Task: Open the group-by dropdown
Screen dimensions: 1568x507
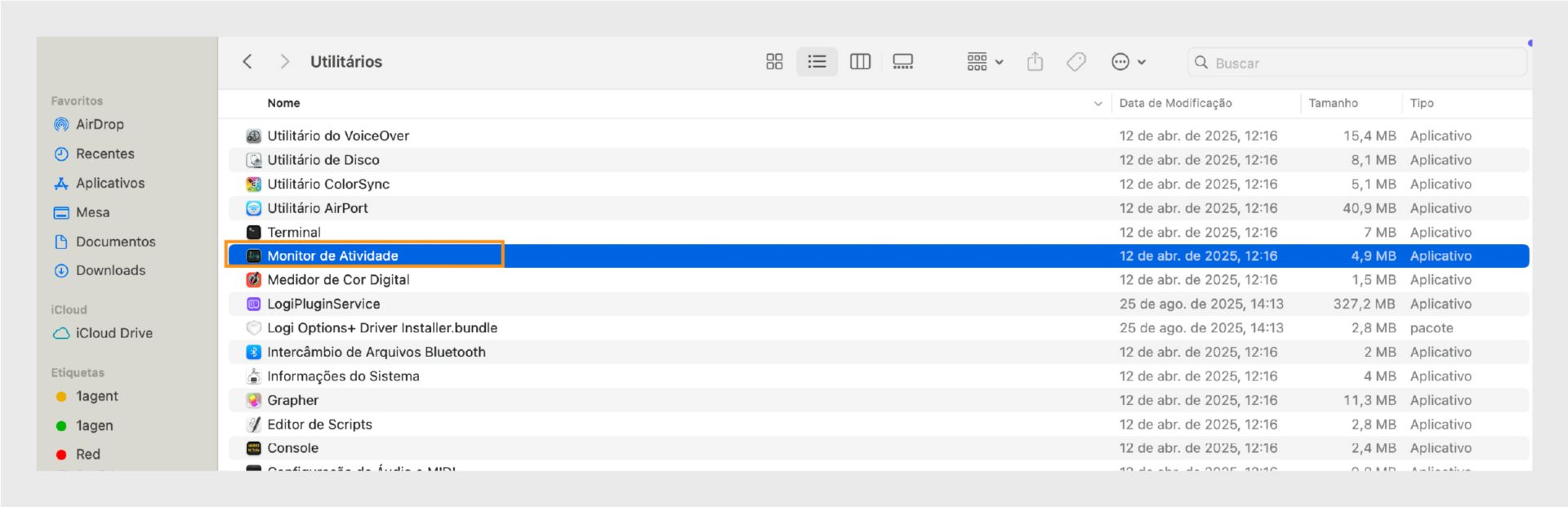Action: (985, 62)
